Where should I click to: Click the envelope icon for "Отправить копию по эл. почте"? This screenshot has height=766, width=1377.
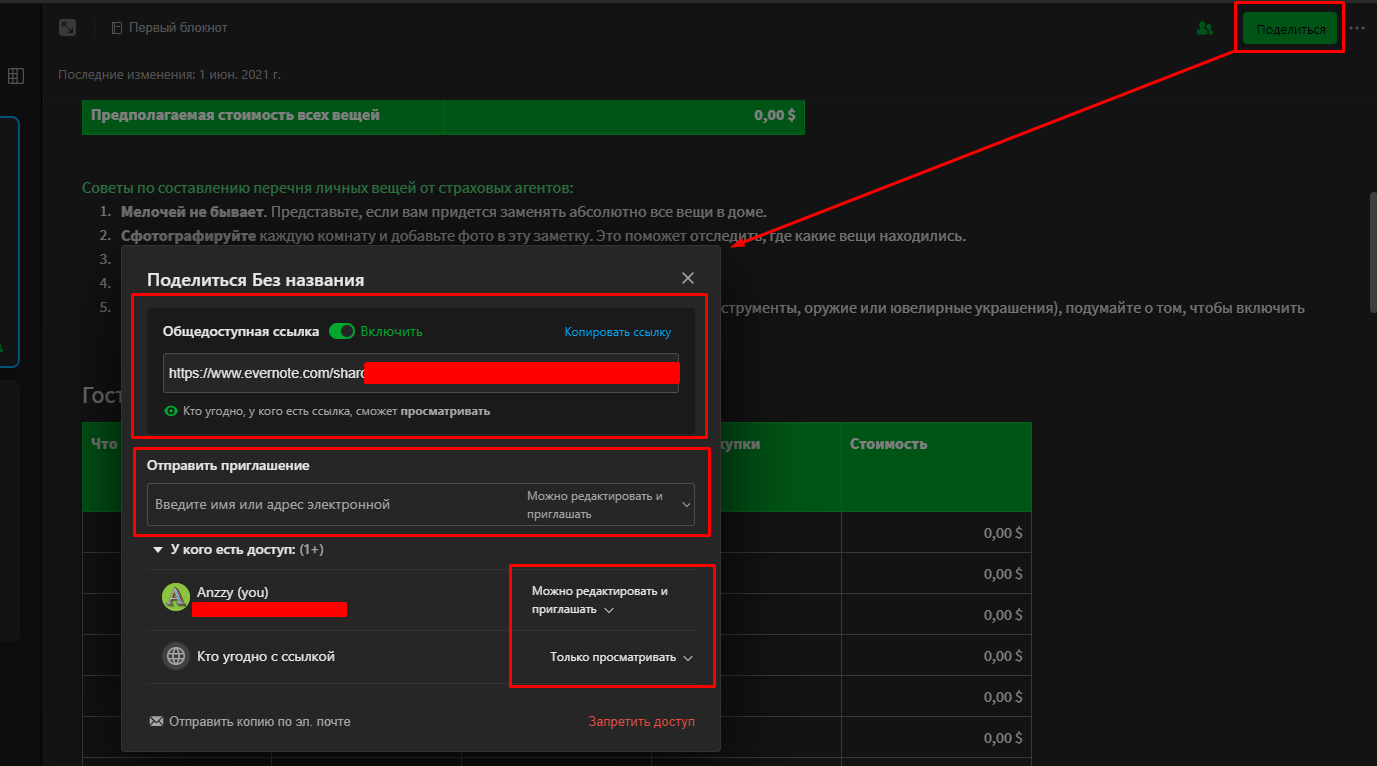pos(155,720)
